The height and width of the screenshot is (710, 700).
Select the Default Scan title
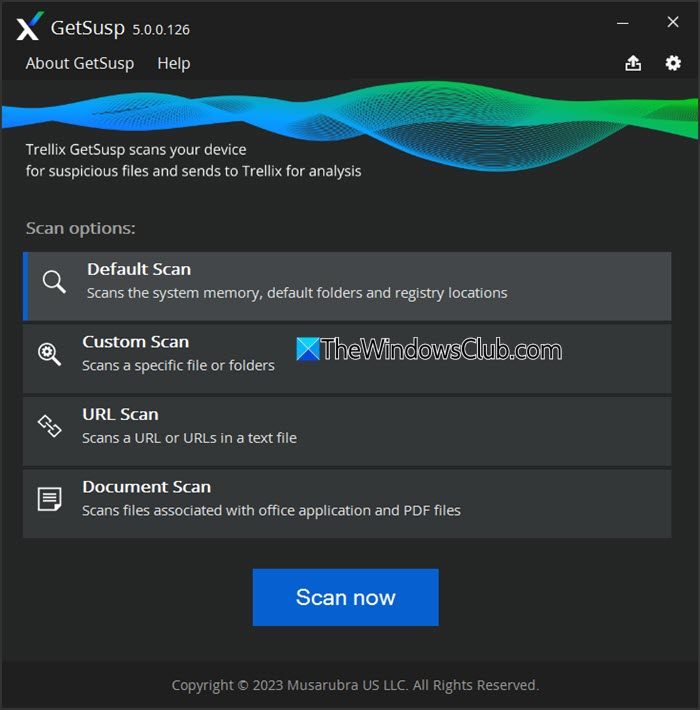click(x=139, y=269)
